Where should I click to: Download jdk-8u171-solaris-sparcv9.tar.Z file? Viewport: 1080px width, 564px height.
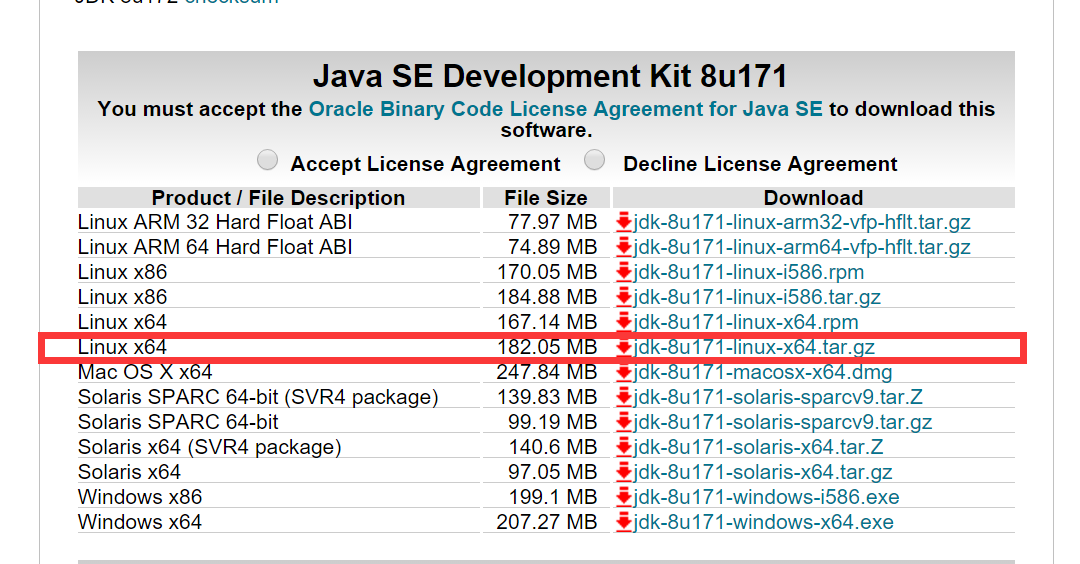778,397
